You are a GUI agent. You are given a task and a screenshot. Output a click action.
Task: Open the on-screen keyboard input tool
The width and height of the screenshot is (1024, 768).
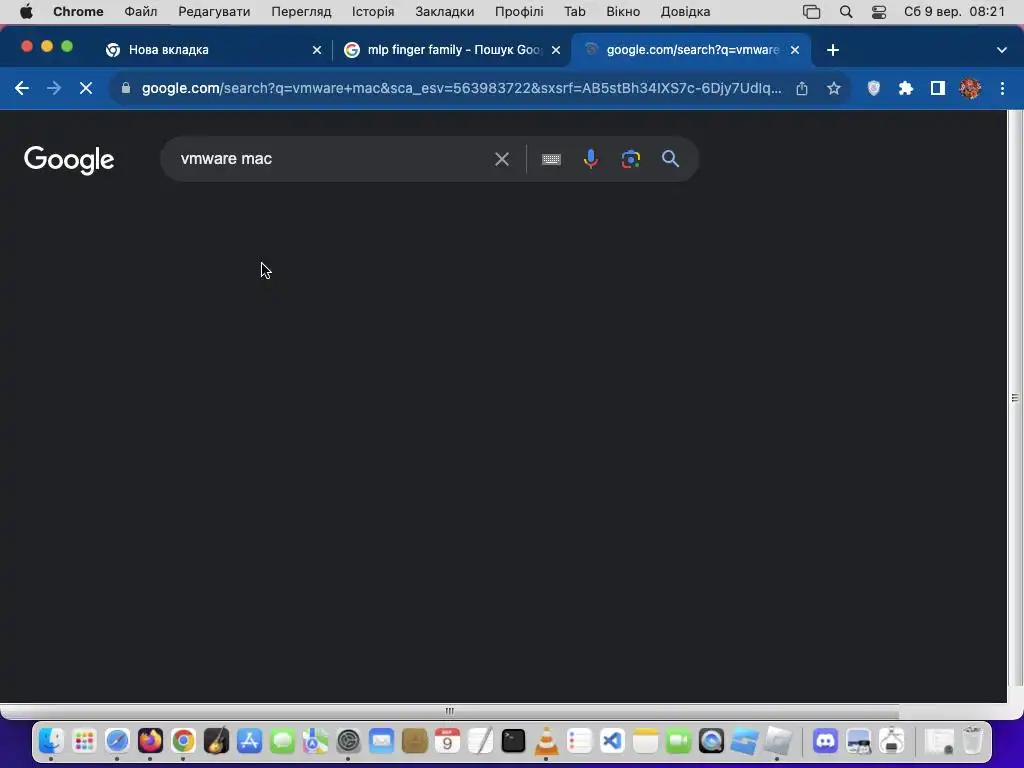click(x=551, y=159)
